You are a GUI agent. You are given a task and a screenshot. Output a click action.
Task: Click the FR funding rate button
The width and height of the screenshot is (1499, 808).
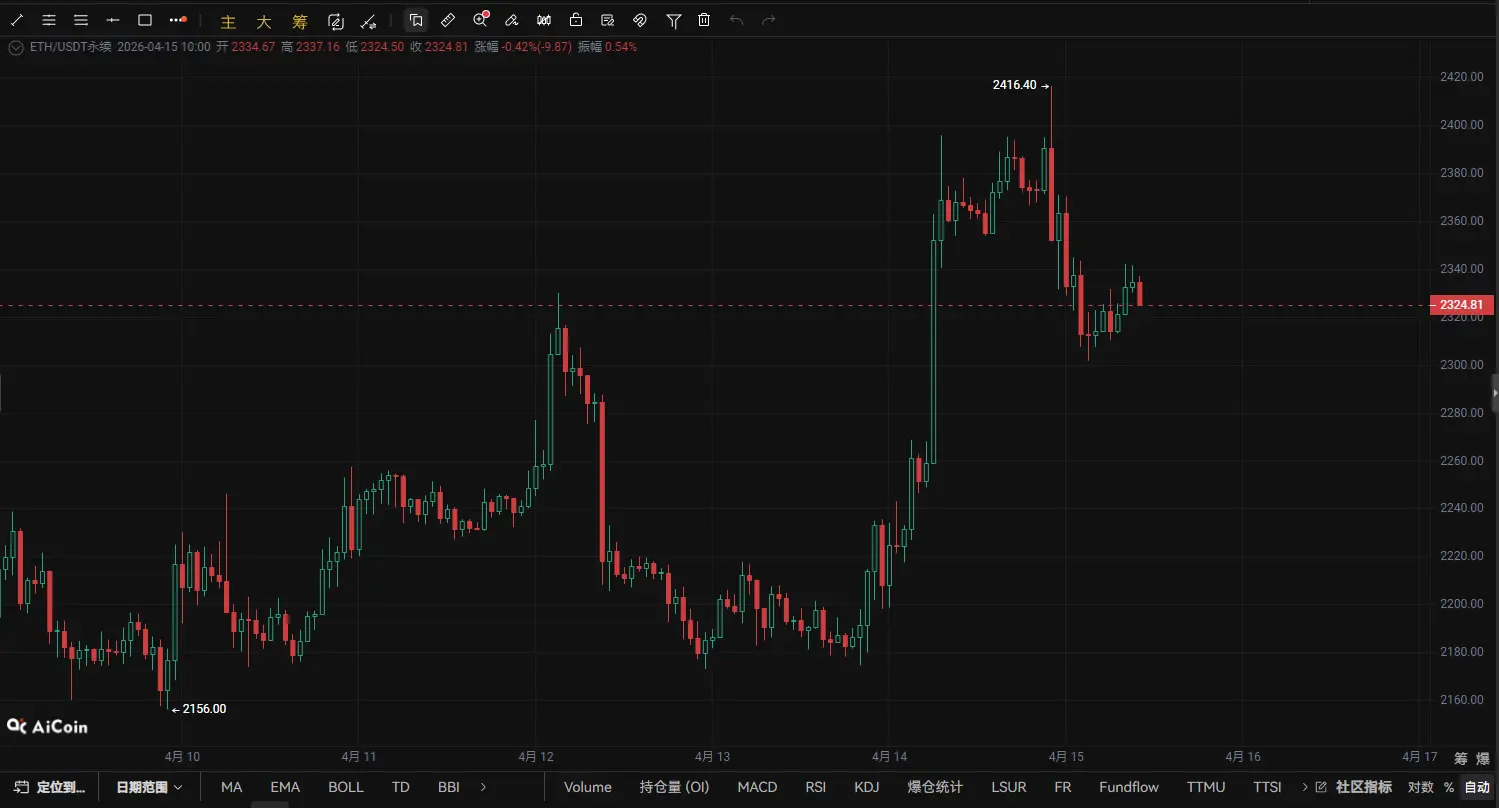coord(1063,787)
